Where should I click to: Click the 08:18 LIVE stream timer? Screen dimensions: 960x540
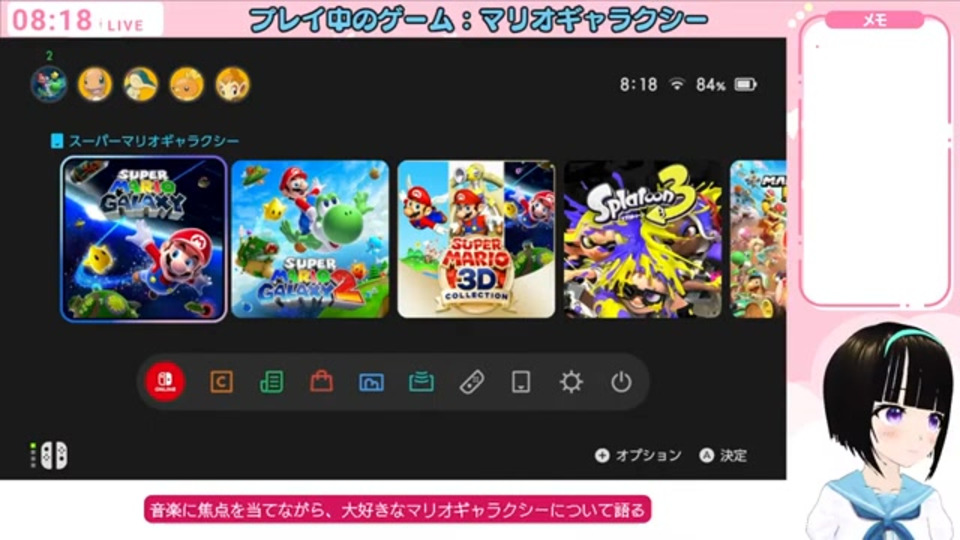[x=78, y=21]
